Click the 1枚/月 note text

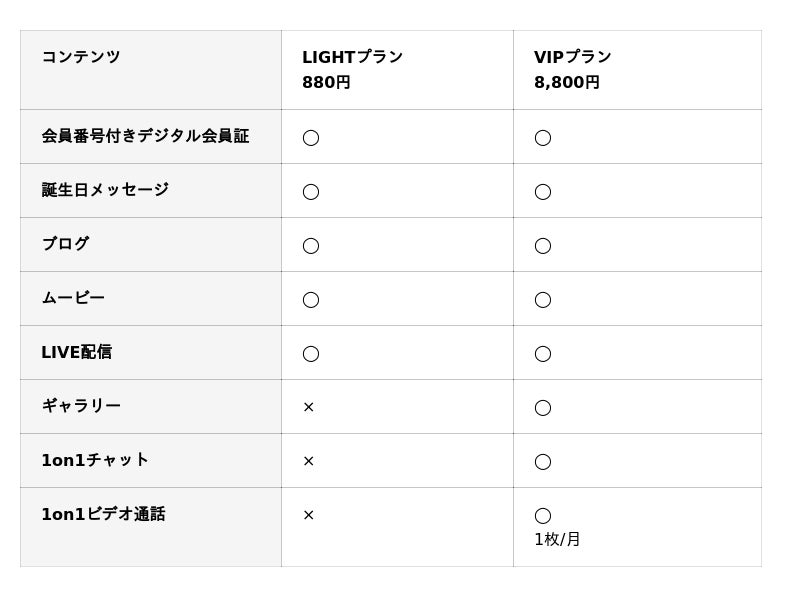click(x=557, y=540)
